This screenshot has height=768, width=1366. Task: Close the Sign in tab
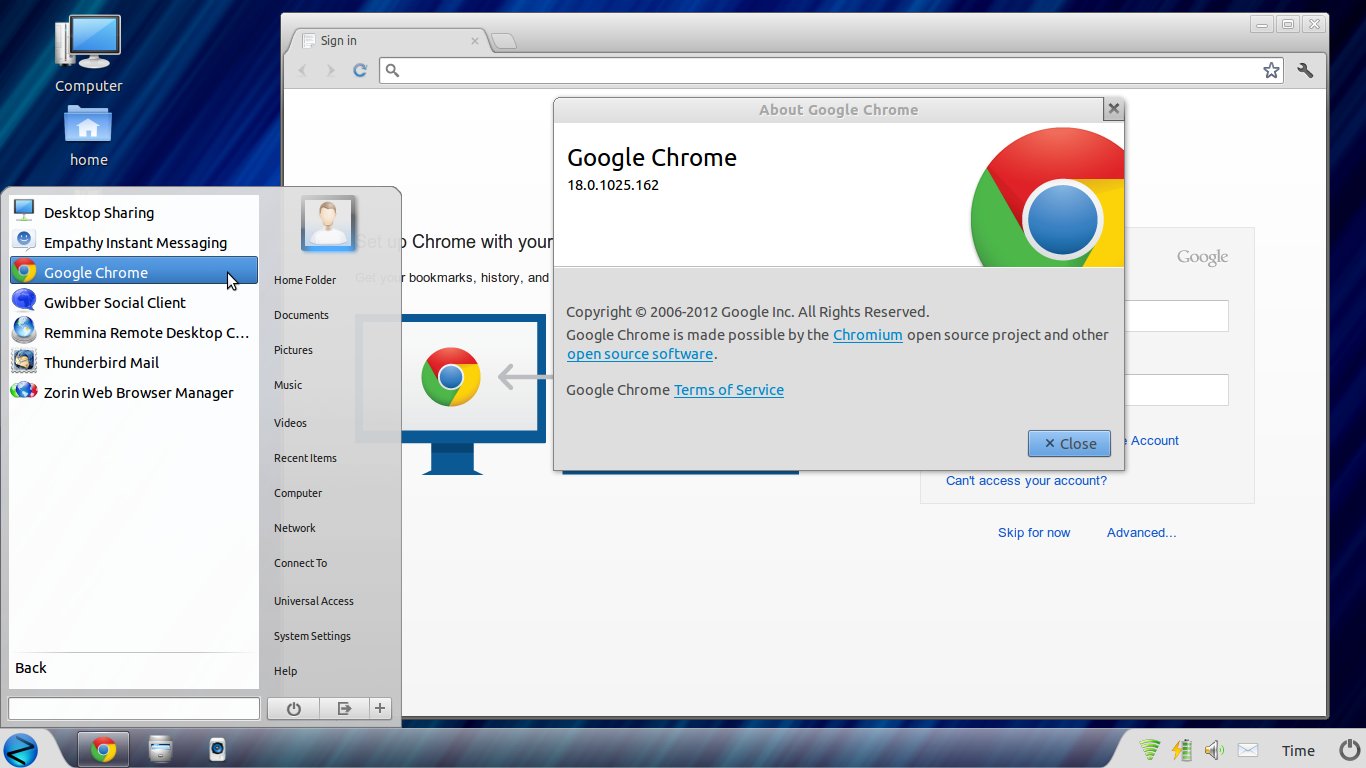(x=475, y=41)
